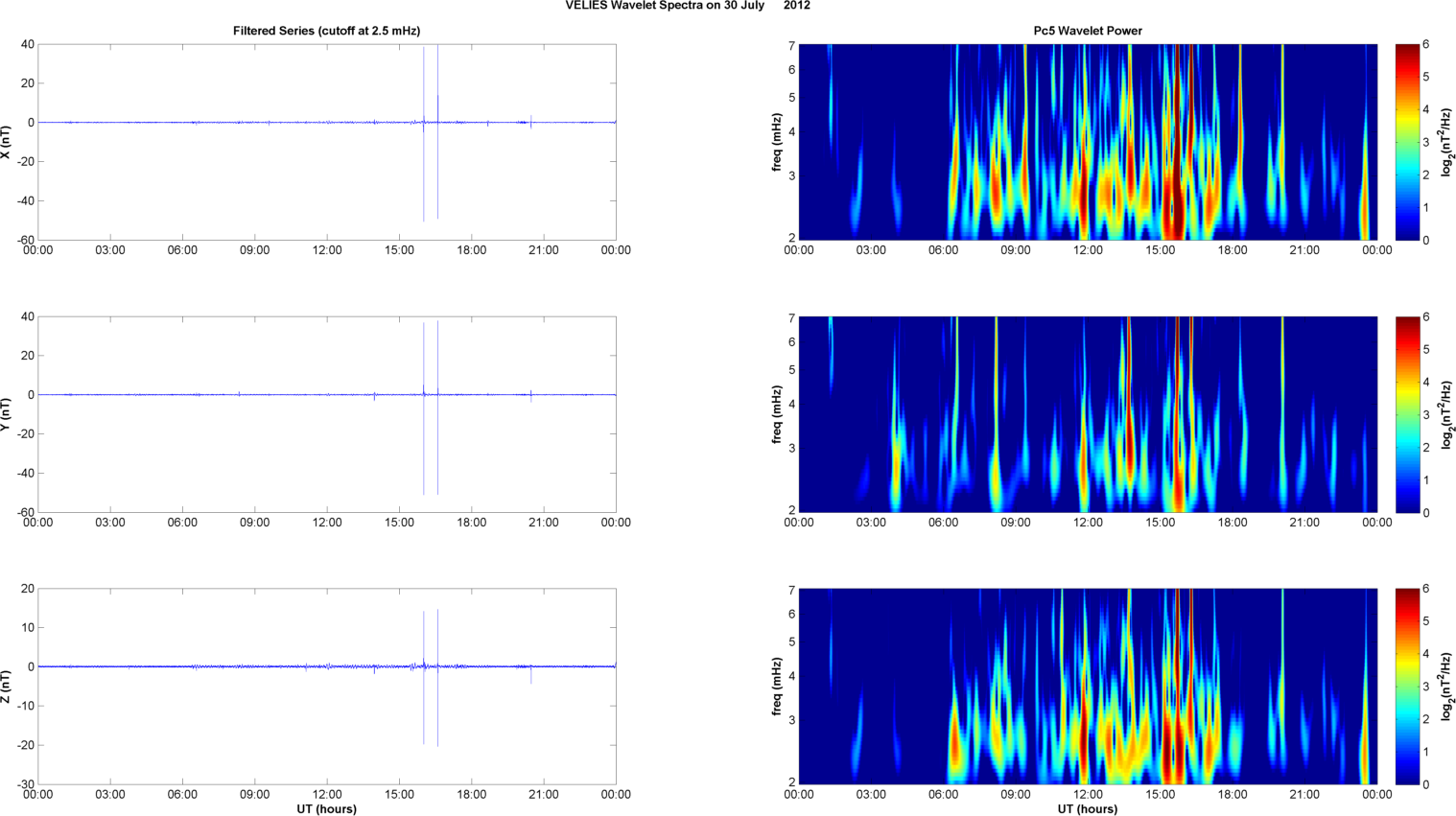
Task: Click "UT (hours)" label under the bottom wavelet spectrogram
Action: tap(1088, 809)
